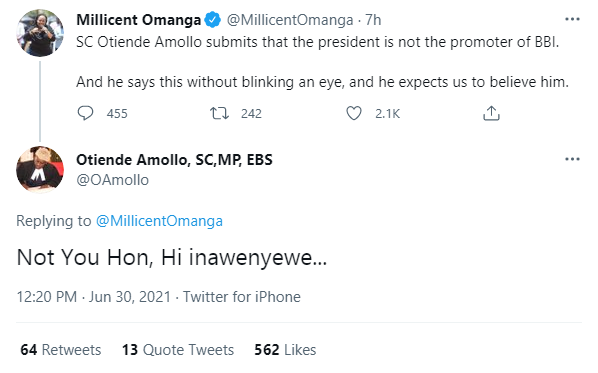The width and height of the screenshot is (598, 373).
Task: Click the Twitter for iPhone source link
Action: pos(242,297)
